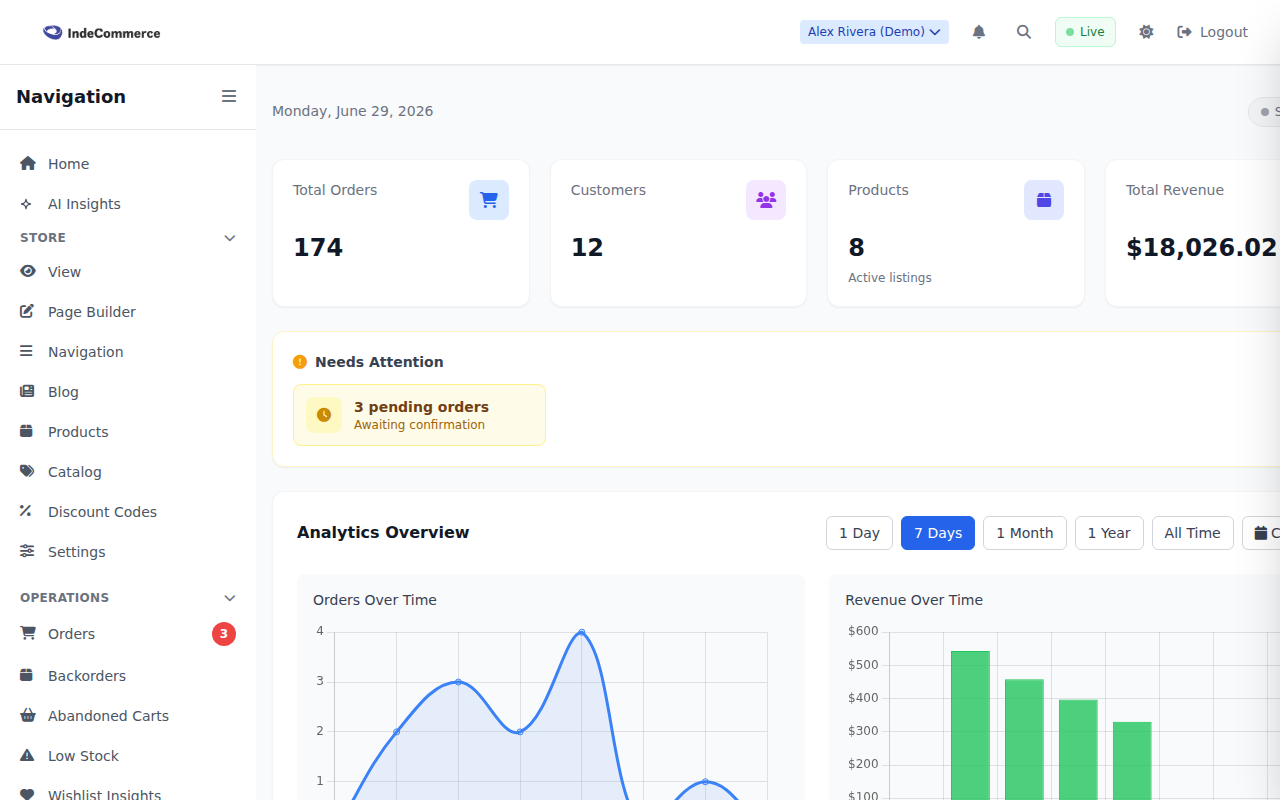Click the tallest green revenue bar
The image size is (1280, 800).
(x=970, y=725)
